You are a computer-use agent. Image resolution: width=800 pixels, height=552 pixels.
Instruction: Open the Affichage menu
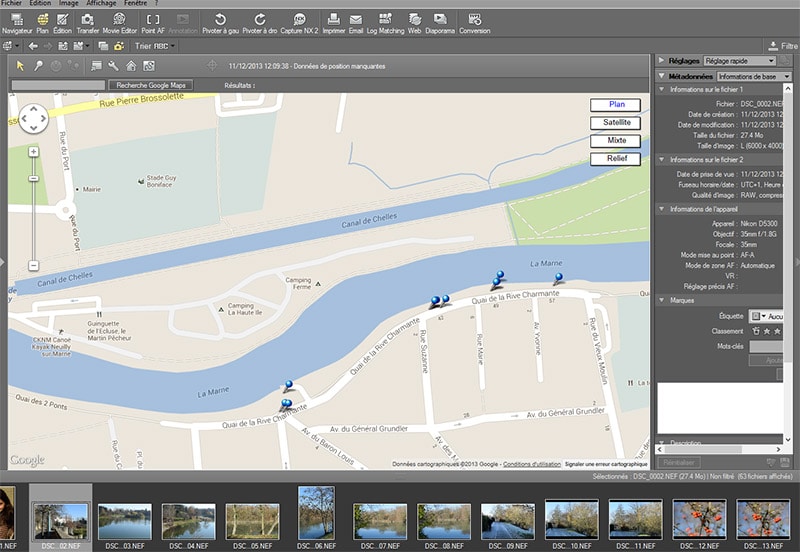pos(101,3)
